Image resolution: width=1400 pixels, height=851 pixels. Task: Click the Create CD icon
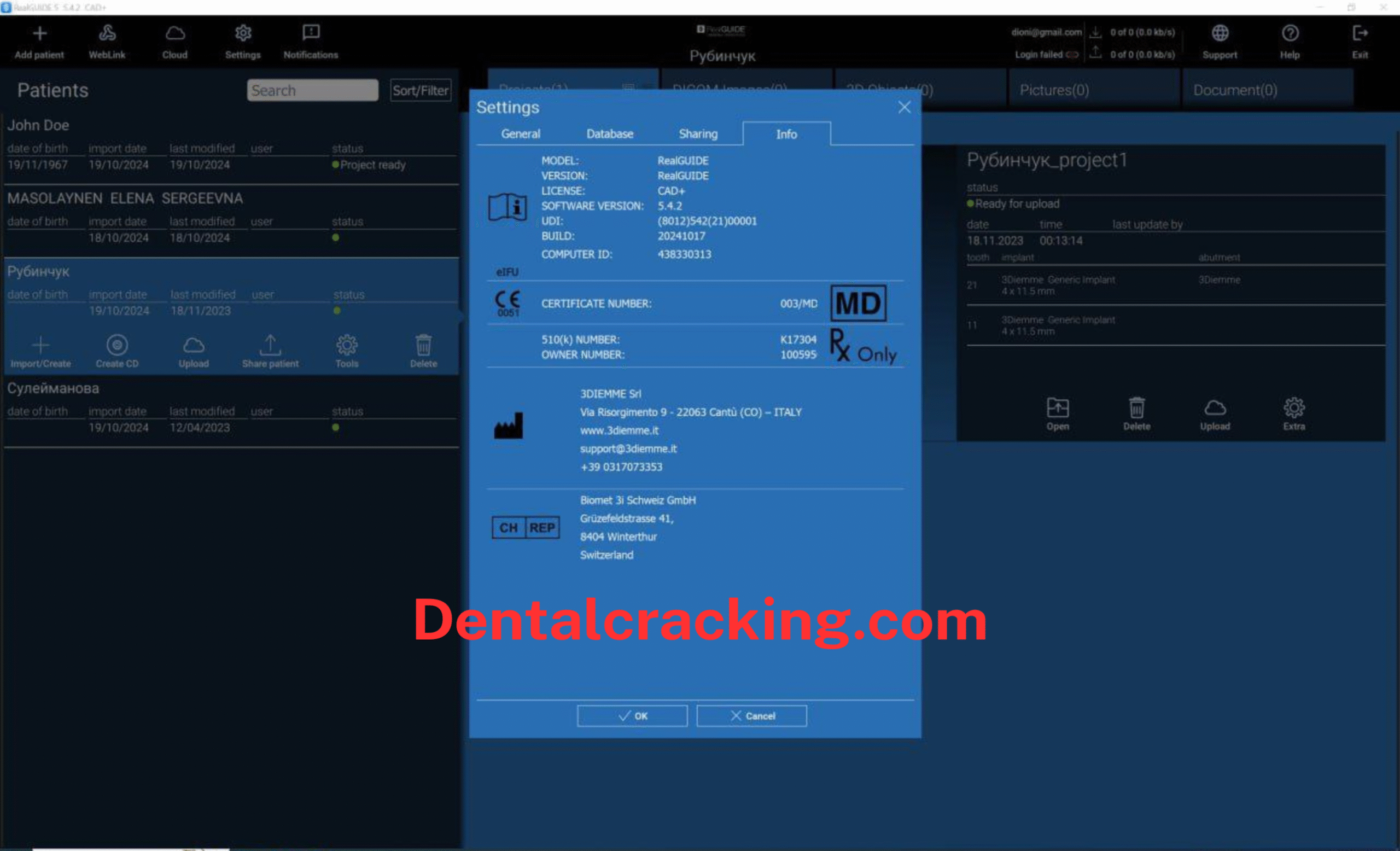click(x=117, y=345)
